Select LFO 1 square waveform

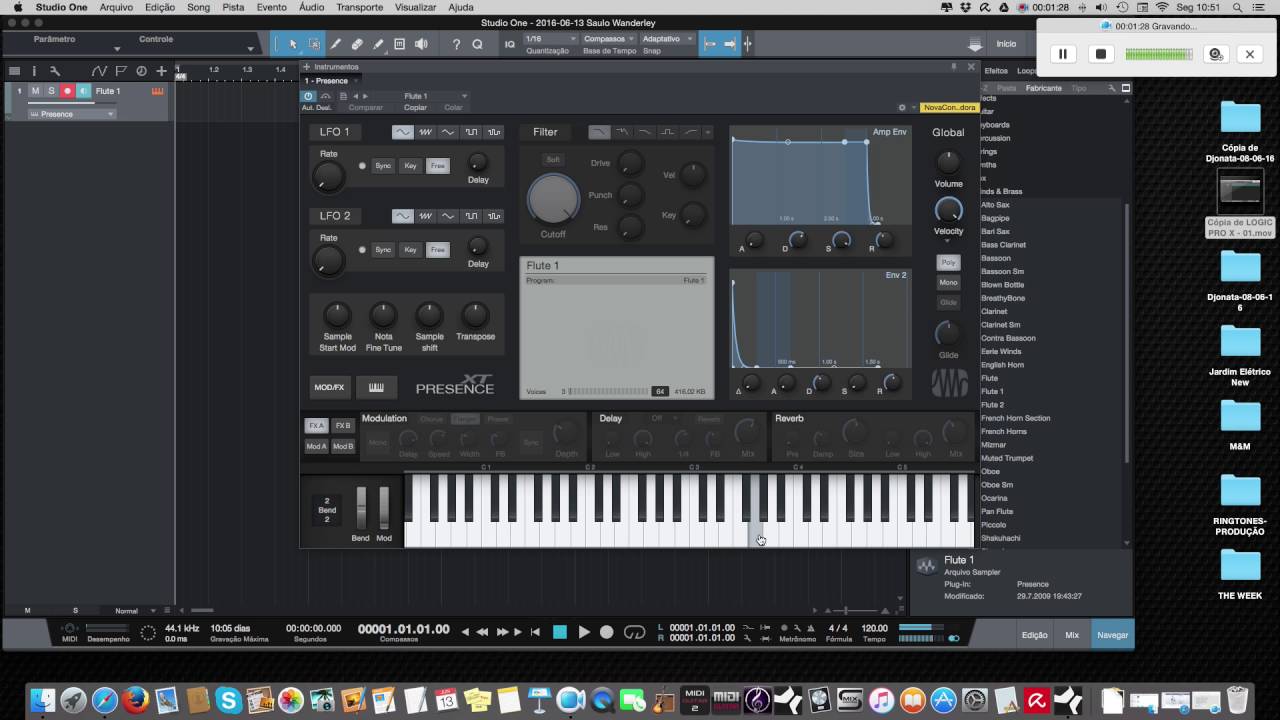point(471,132)
